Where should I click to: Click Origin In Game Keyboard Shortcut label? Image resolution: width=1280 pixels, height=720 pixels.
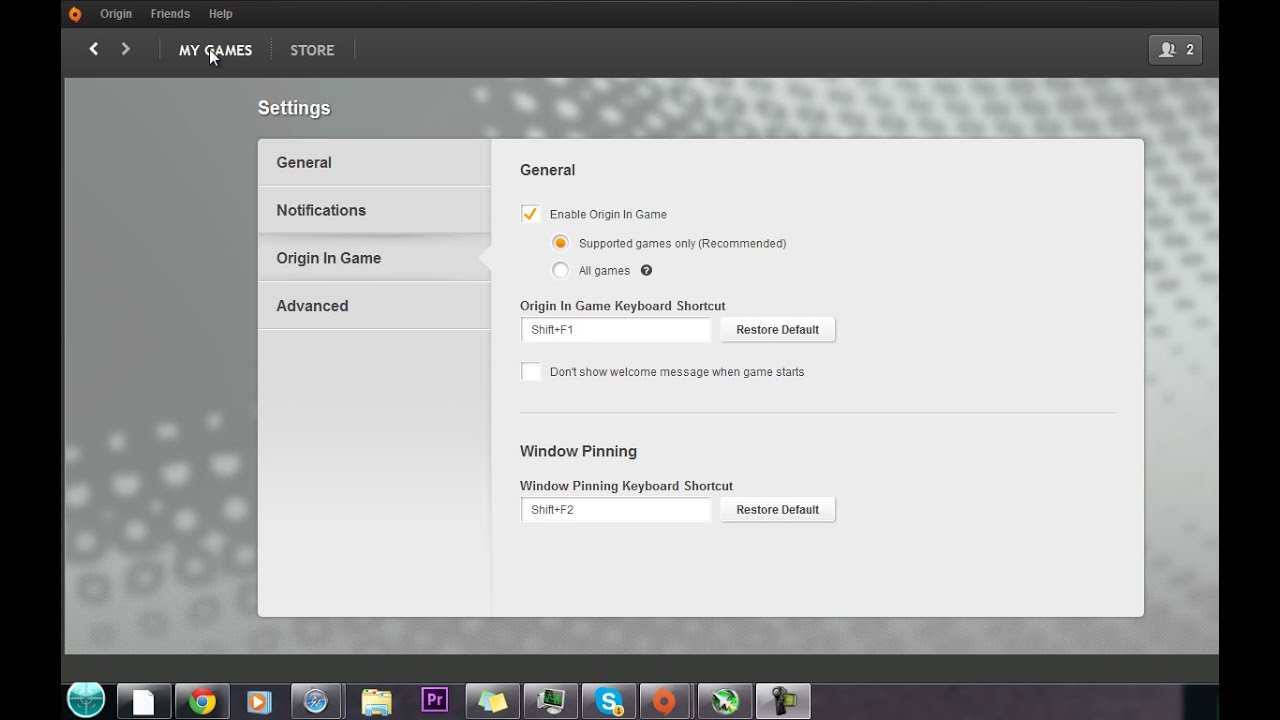pyautogui.click(x=622, y=306)
